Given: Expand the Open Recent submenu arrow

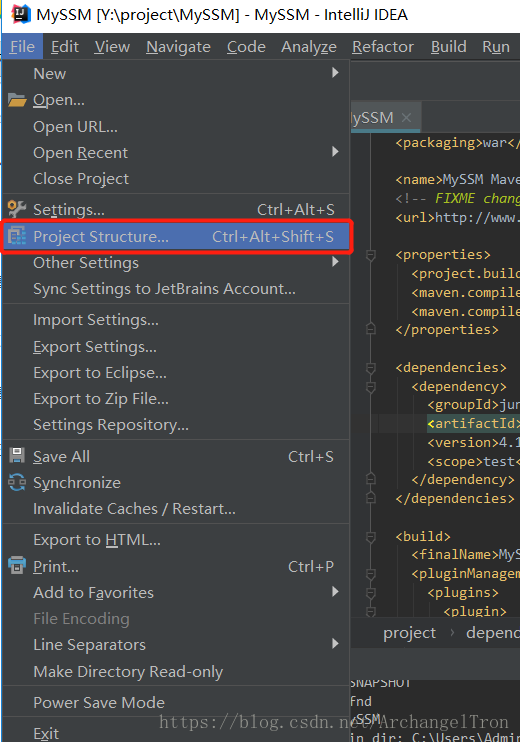Looking at the screenshot, I should pos(335,151).
